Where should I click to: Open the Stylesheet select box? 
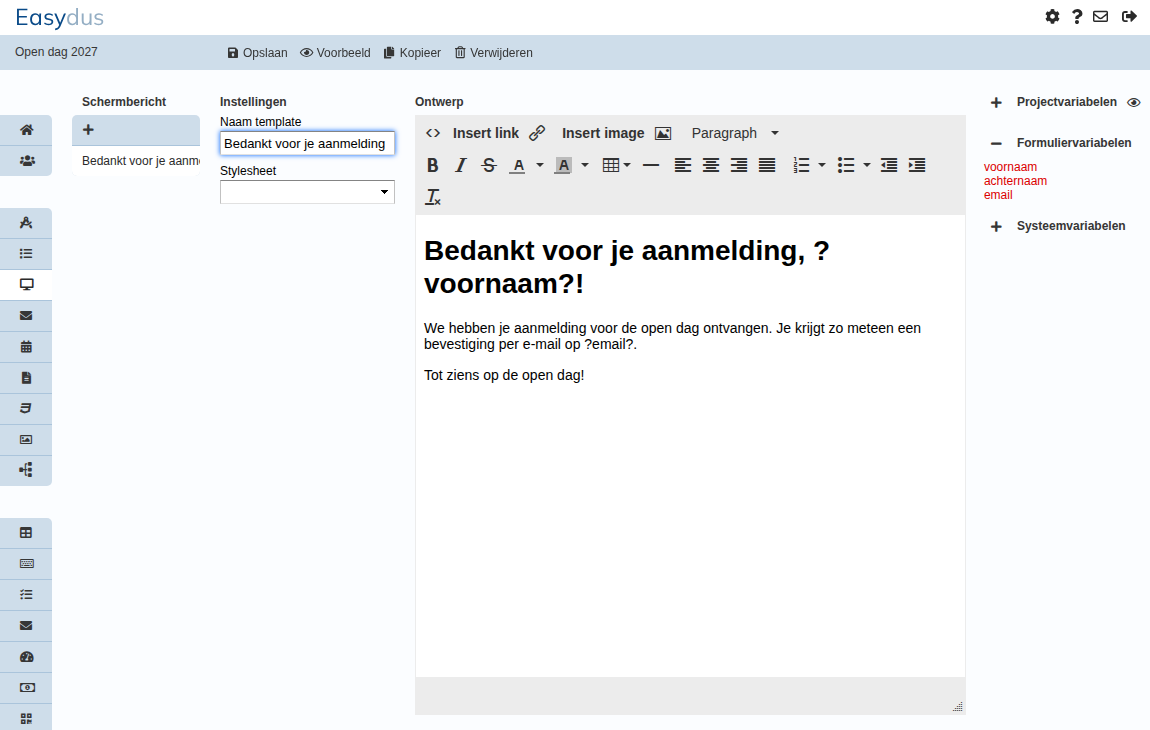(307, 192)
